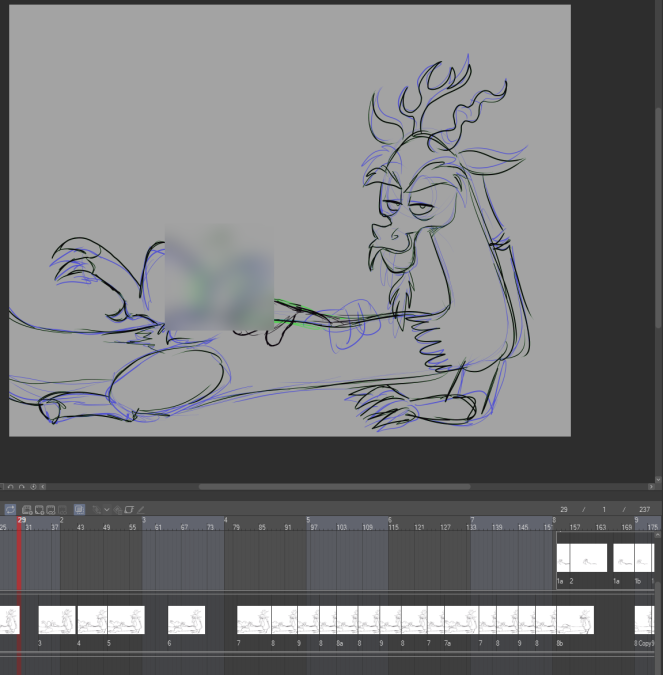Click frame 145 on the timeline ruler

click(523, 527)
